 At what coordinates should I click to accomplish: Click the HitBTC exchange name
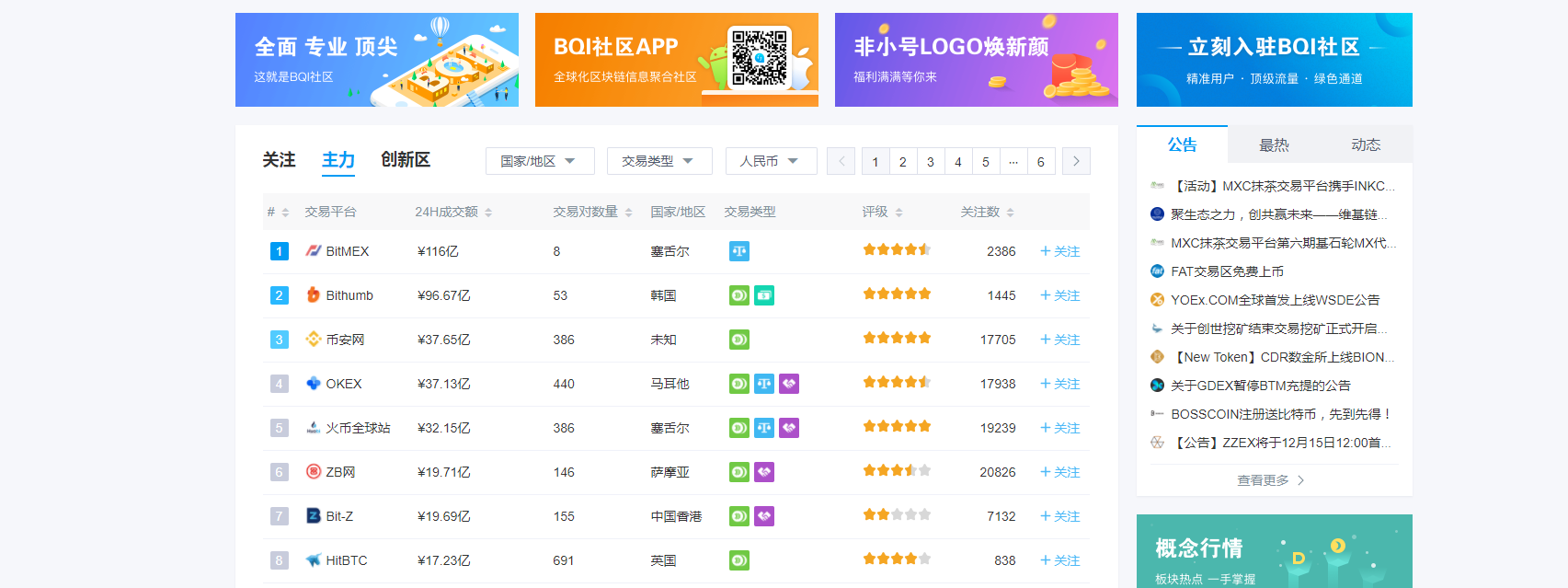point(347,560)
